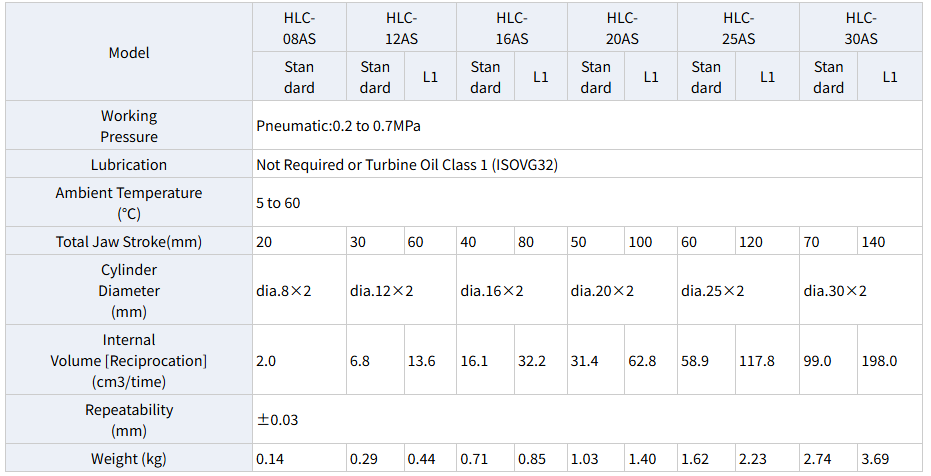
Task: Select the HLC-08AS column header
Action: click(x=299, y=28)
